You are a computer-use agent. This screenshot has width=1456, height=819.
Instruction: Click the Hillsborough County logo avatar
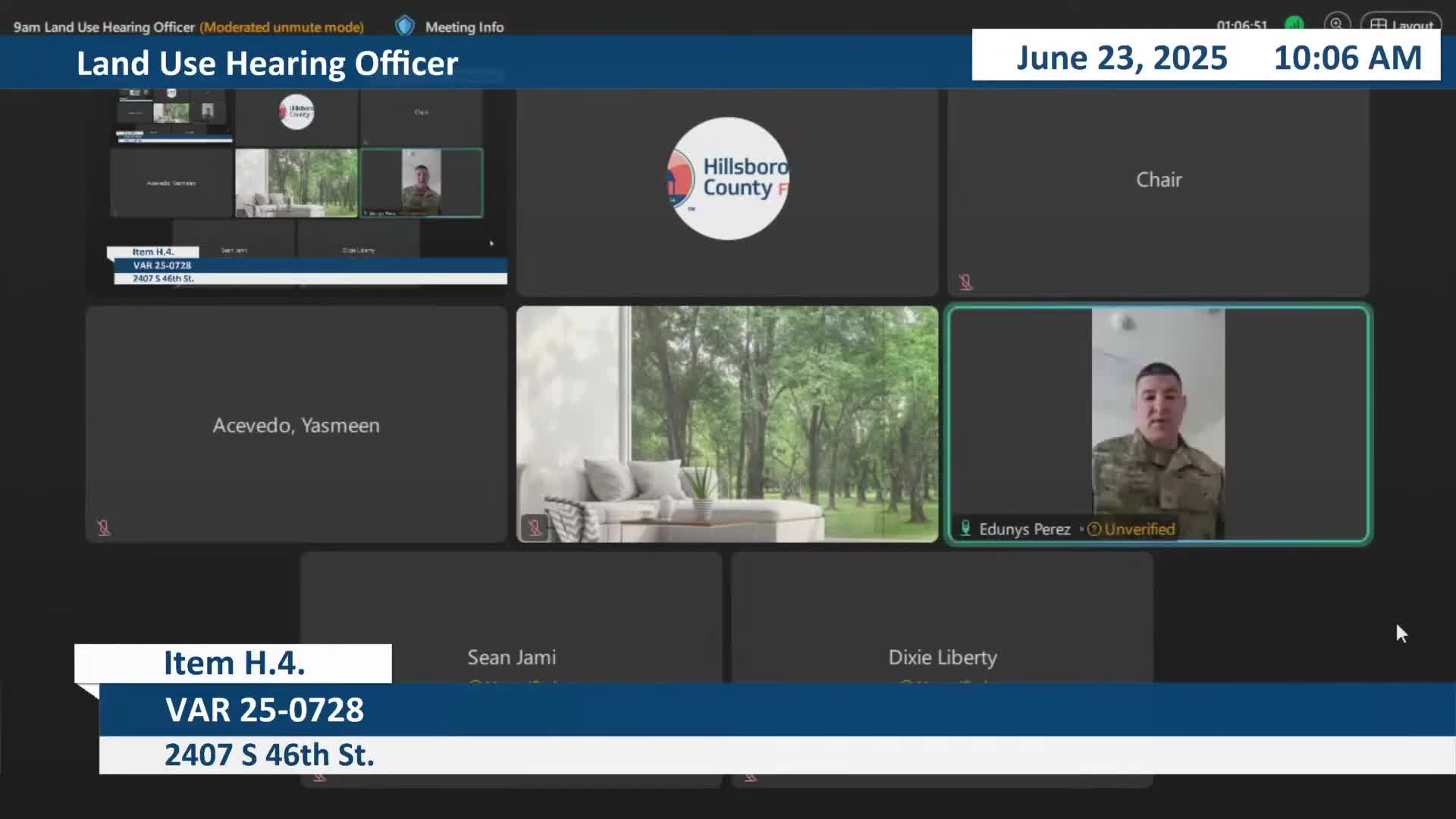click(727, 179)
